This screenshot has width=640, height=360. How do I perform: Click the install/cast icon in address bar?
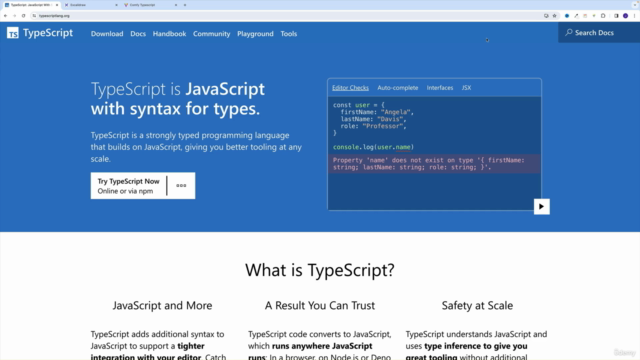[546, 16]
